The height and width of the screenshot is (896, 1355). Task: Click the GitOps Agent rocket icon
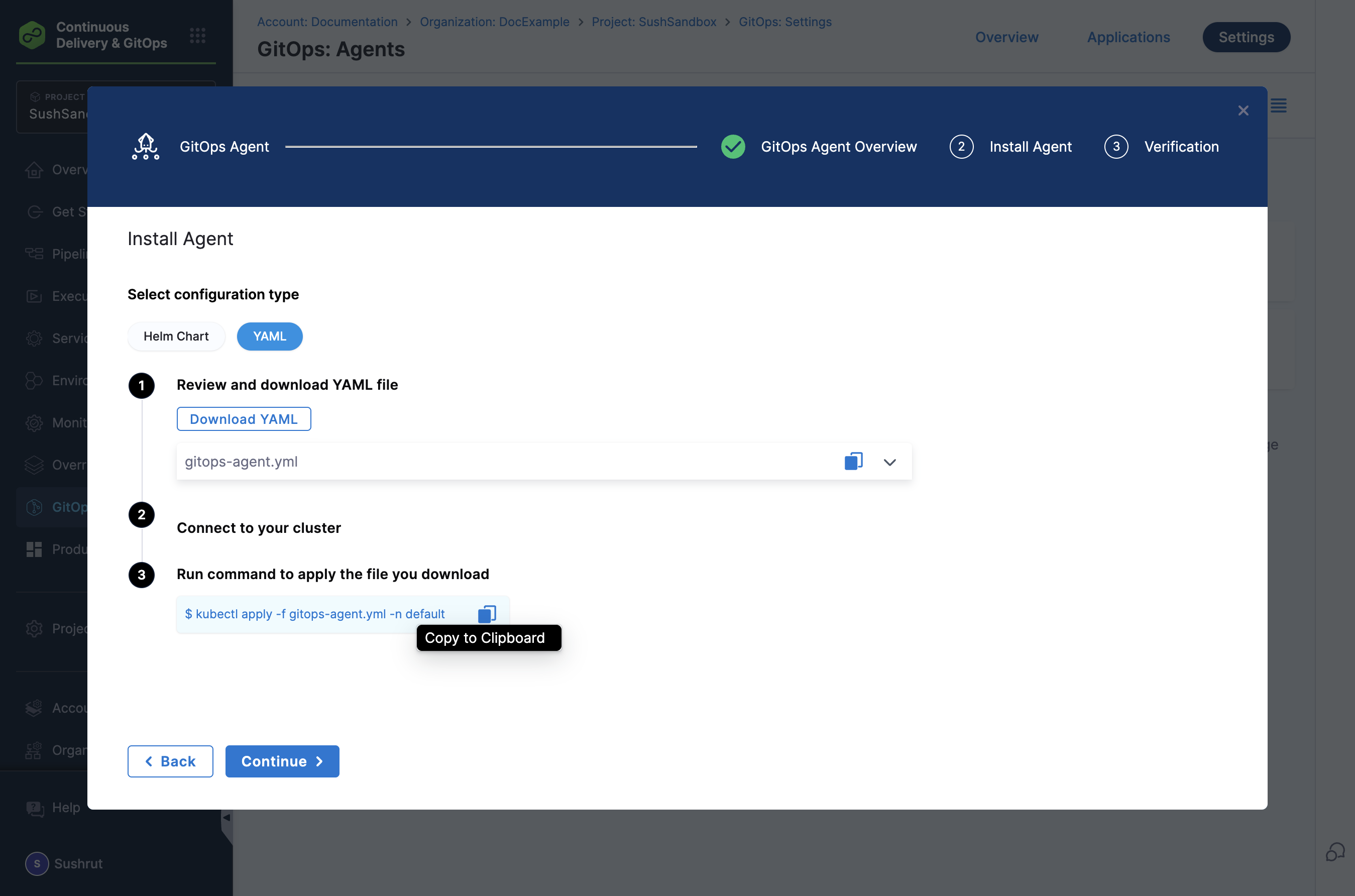click(x=146, y=146)
